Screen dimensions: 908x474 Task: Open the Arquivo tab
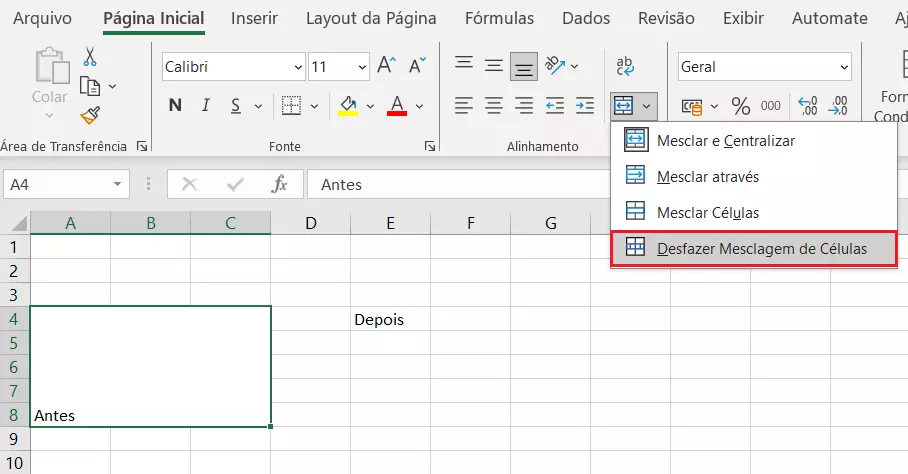point(42,19)
